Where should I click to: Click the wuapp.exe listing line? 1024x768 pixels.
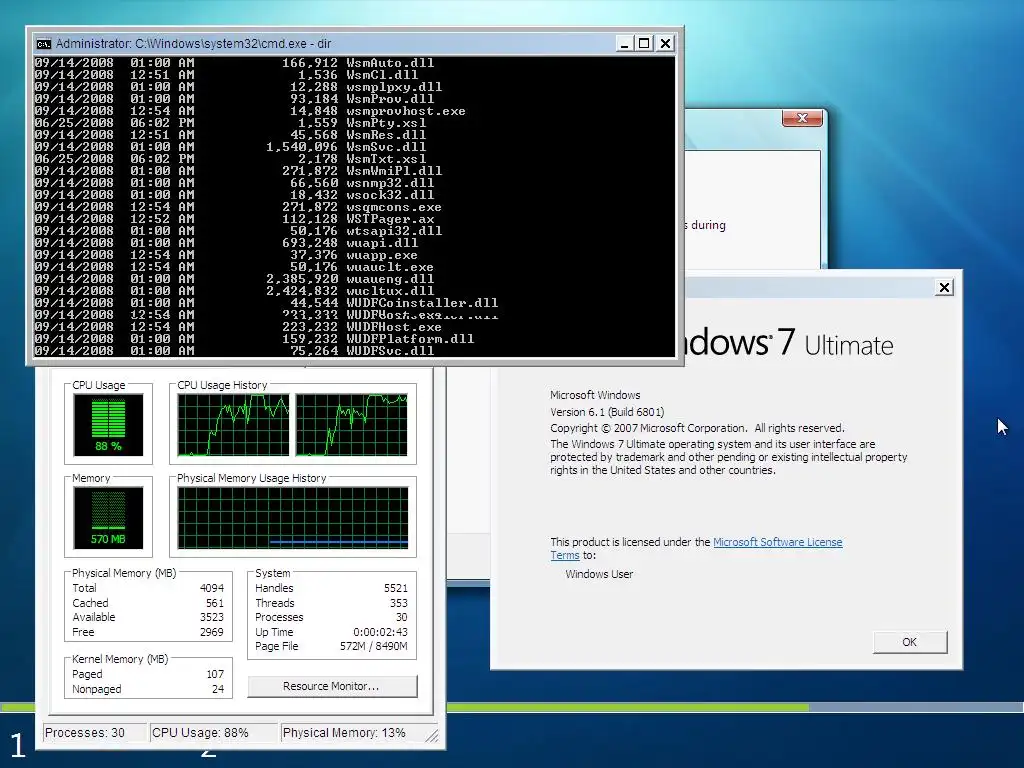coord(226,255)
